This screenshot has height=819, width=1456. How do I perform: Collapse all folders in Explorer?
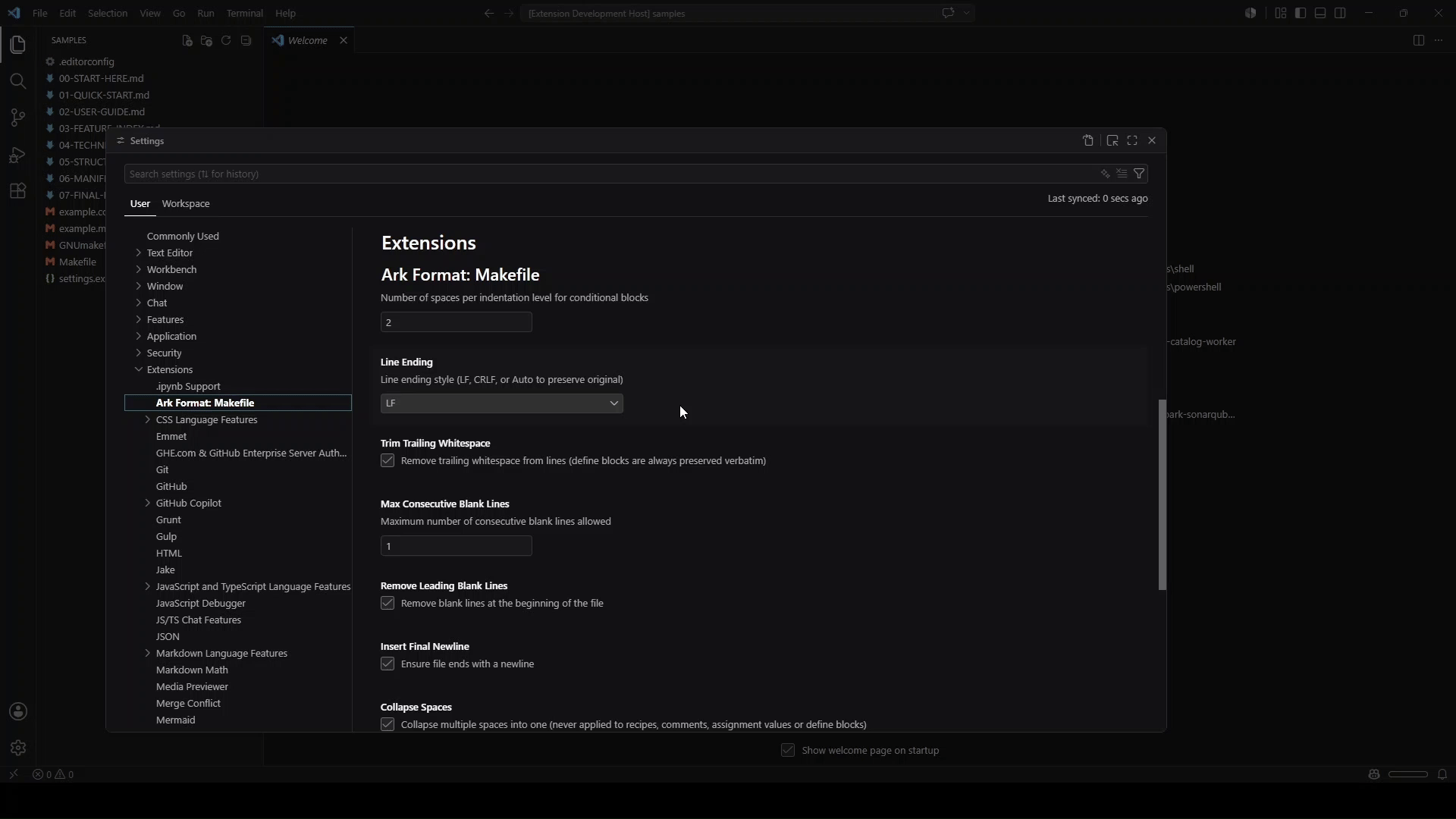246,41
